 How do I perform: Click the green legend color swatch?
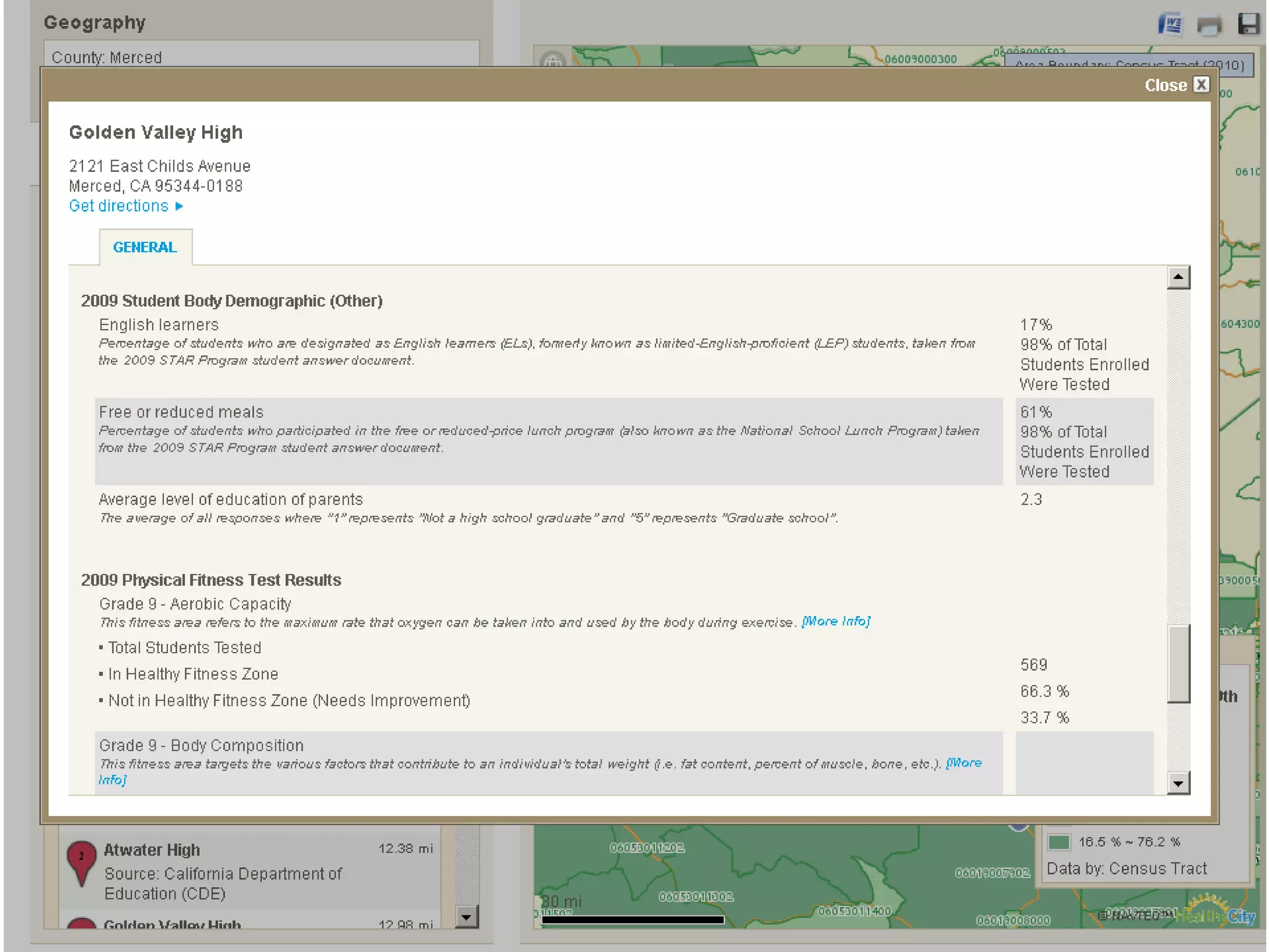click(x=1059, y=842)
